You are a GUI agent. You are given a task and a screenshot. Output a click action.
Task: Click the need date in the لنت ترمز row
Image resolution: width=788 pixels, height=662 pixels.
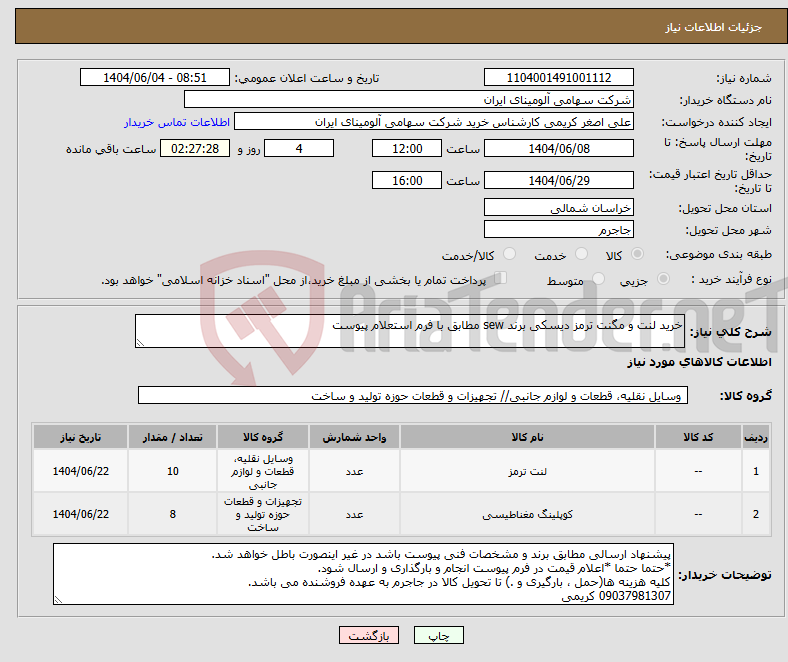pyautogui.click(x=80, y=471)
